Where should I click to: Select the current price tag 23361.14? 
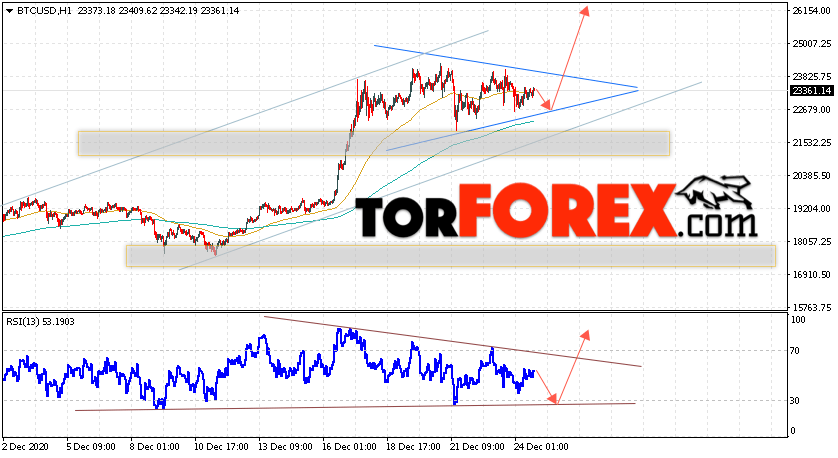point(811,91)
